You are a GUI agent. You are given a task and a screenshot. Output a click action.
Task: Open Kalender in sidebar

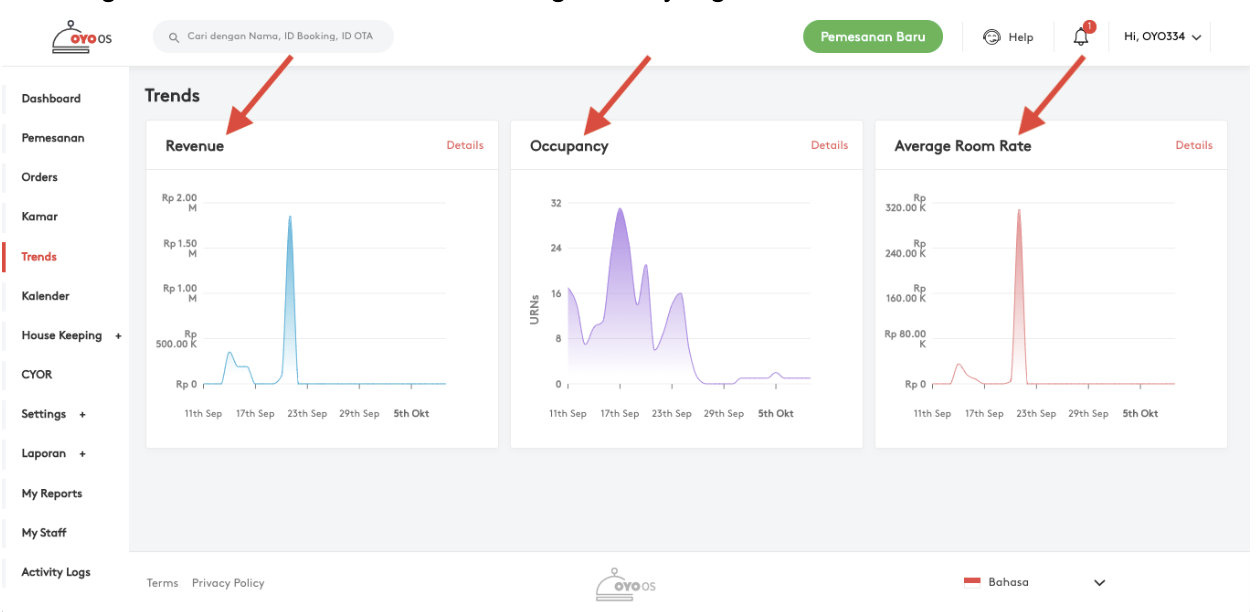tap(45, 296)
